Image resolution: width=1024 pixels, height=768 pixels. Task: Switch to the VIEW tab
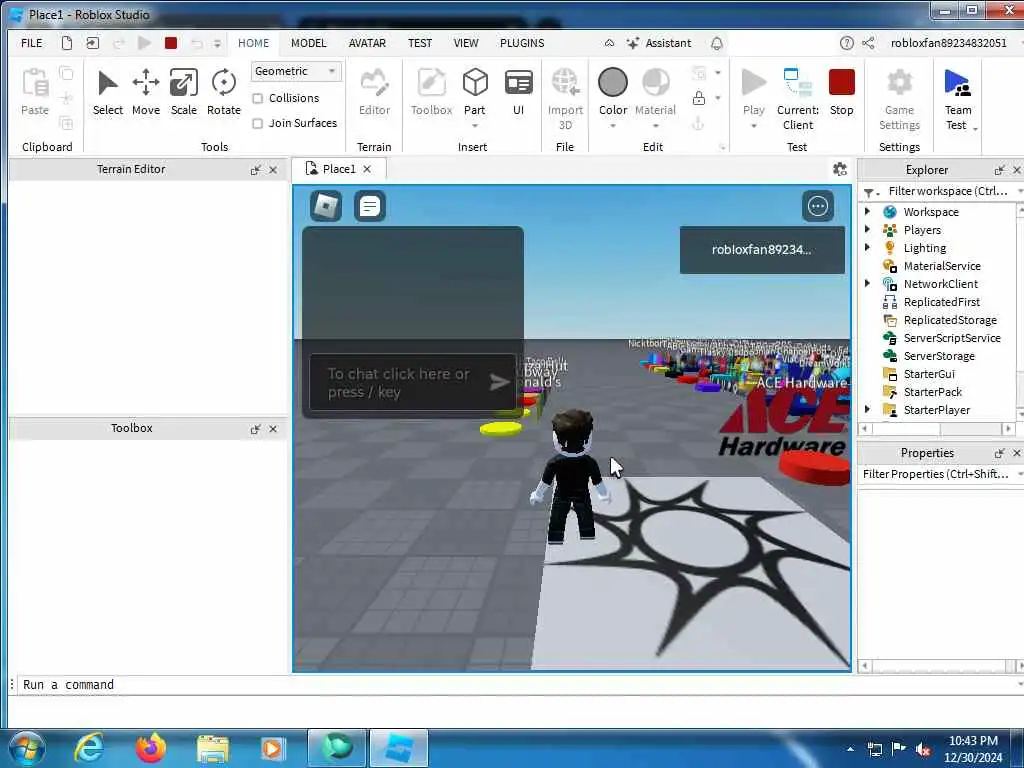click(466, 43)
